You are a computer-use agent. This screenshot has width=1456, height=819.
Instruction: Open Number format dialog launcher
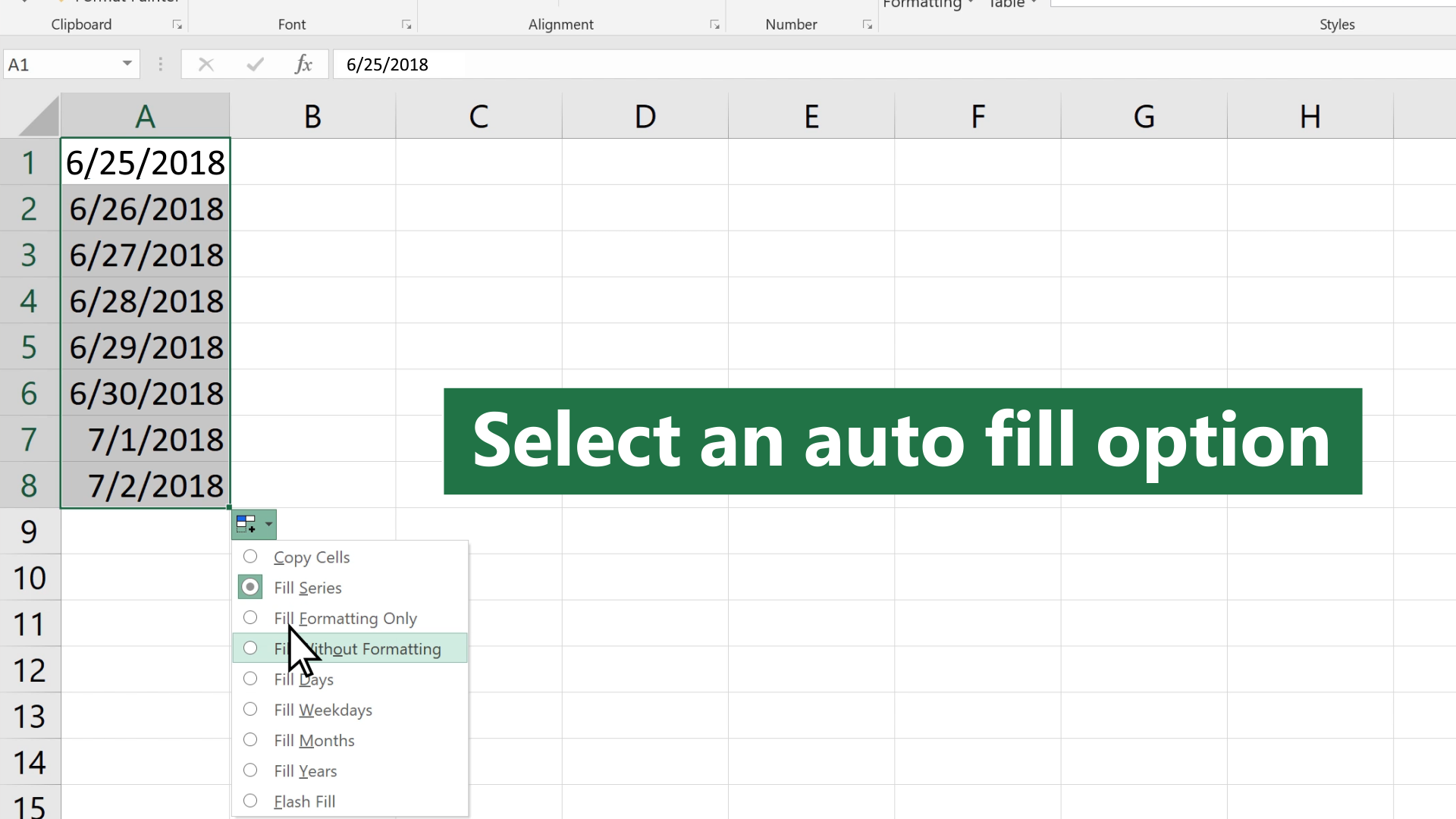click(868, 25)
